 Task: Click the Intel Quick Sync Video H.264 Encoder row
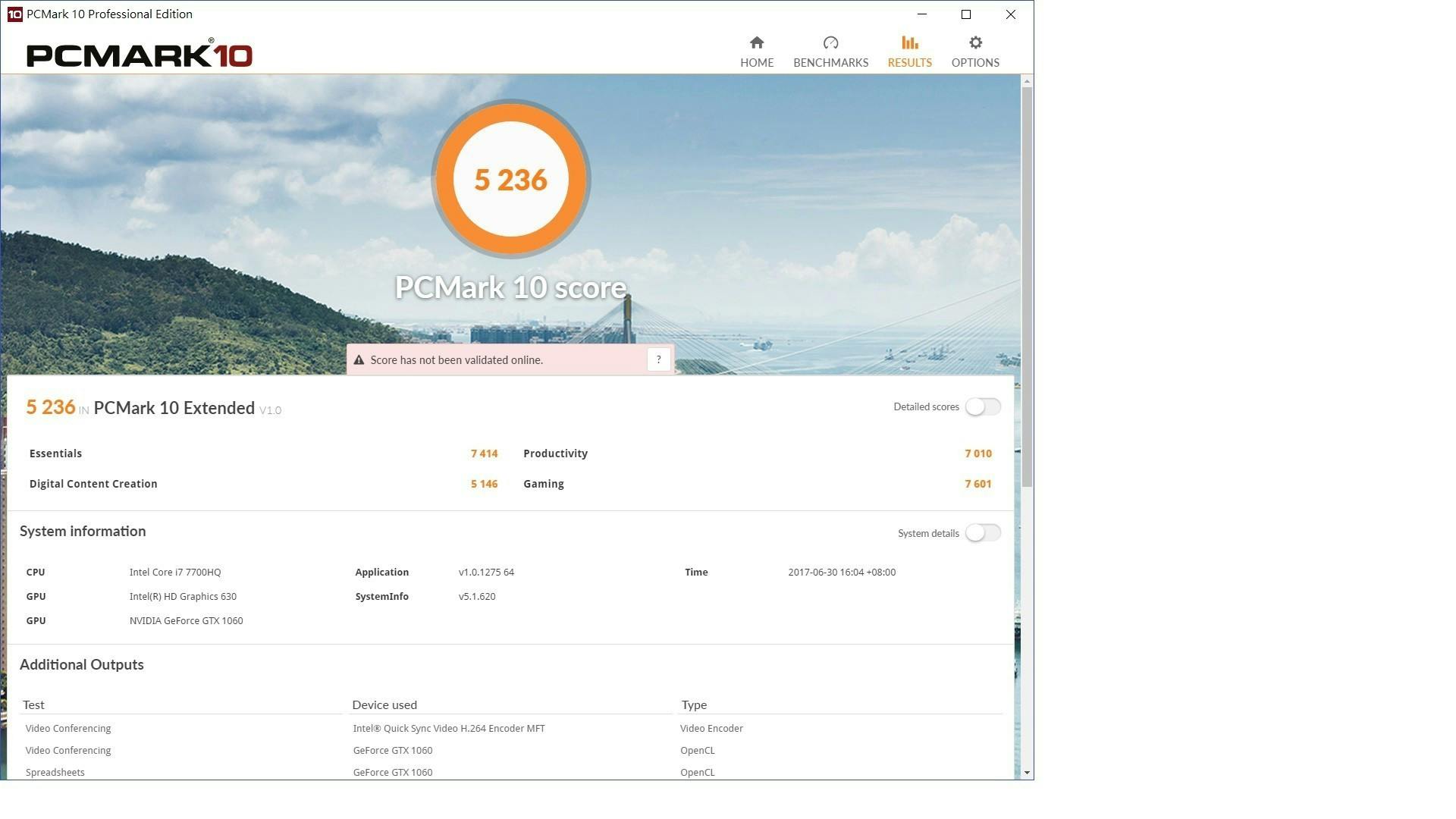coord(449,729)
